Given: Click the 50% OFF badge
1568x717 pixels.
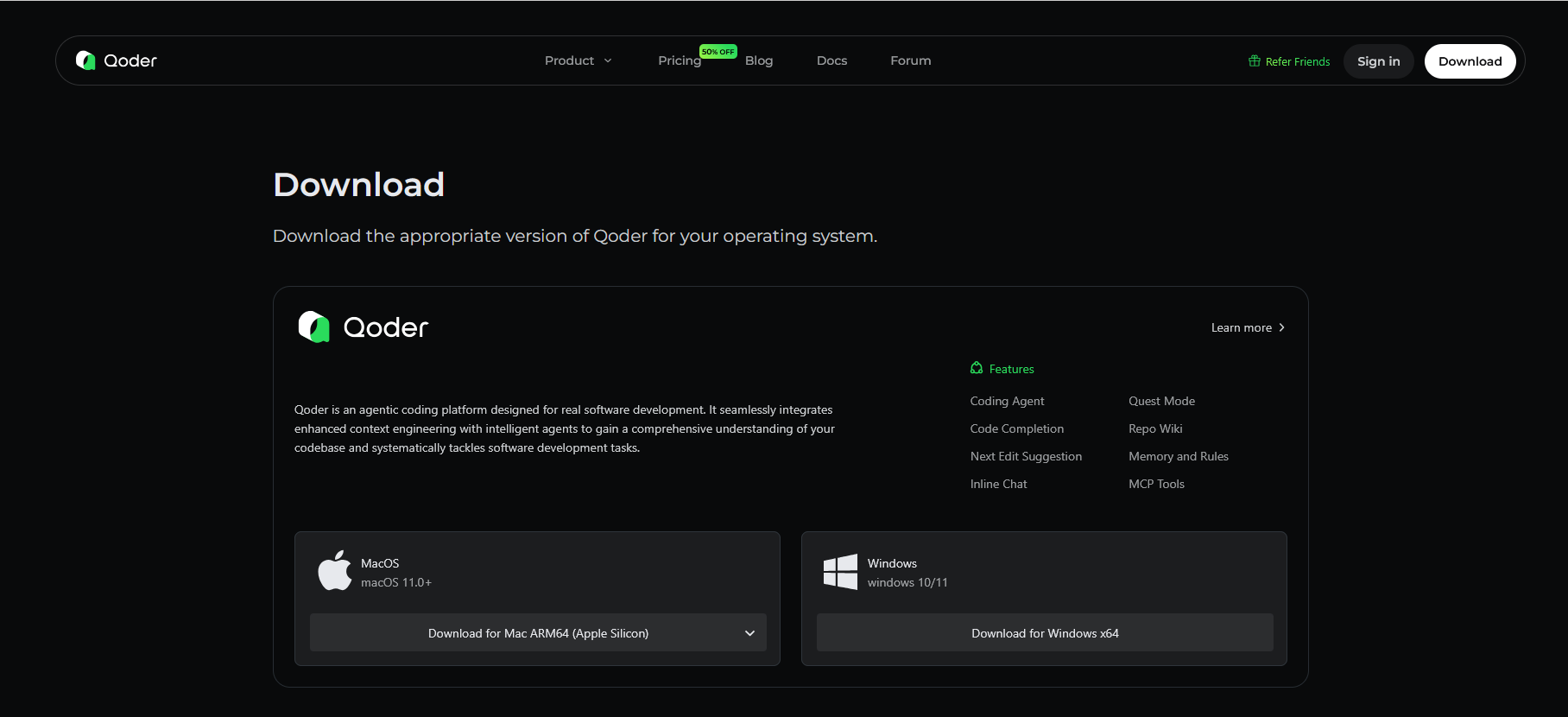Looking at the screenshot, I should [718, 52].
